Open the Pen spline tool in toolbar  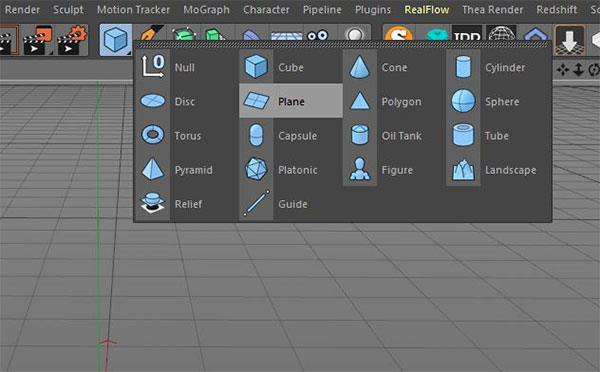pyautogui.click(x=152, y=33)
